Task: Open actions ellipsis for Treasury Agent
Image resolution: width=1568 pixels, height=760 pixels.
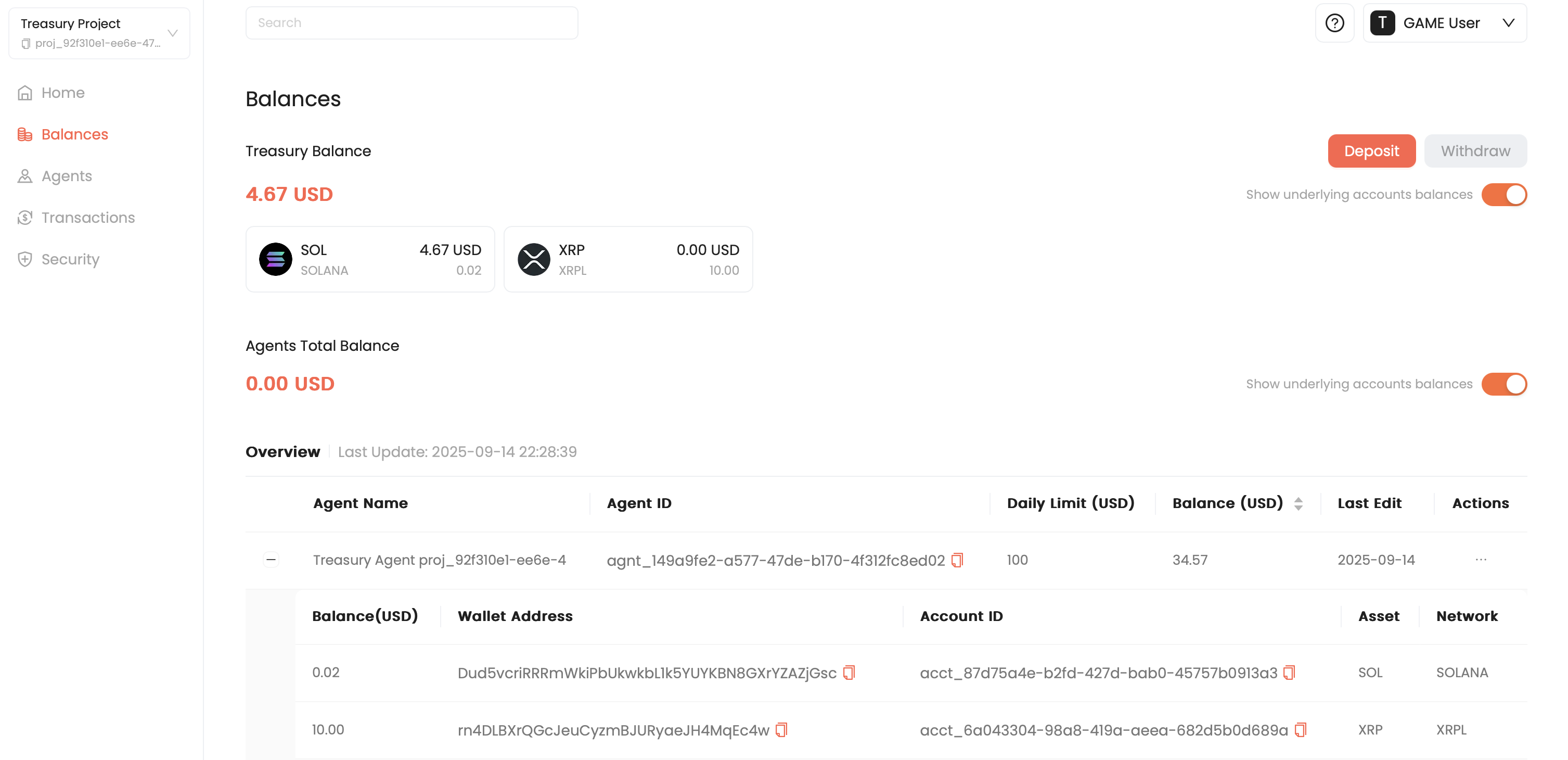Action: coord(1481,560)
